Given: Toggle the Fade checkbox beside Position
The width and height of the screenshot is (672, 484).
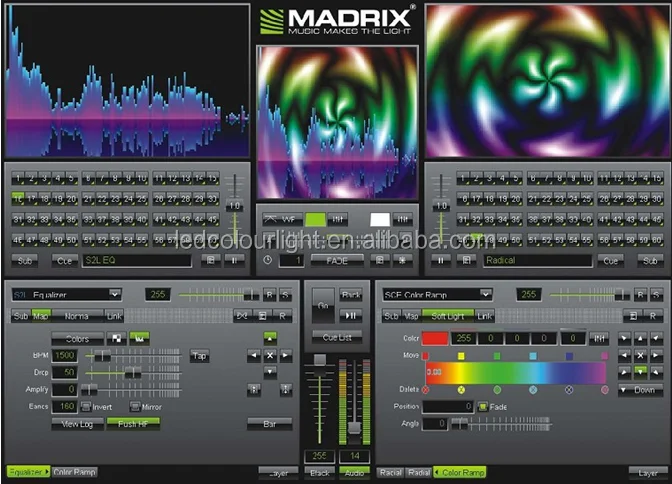Looking at the screenshot, I should point(483,406).
